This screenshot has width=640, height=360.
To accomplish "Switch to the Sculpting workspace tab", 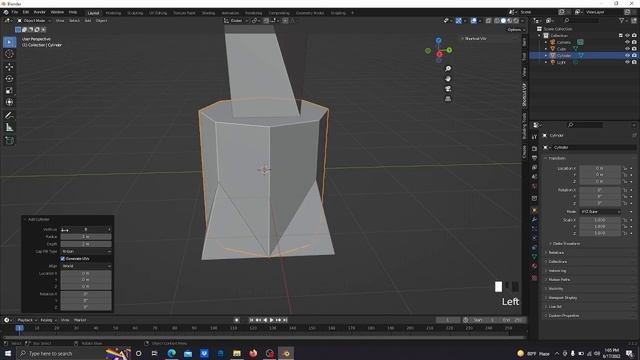I will pos(135,13).
